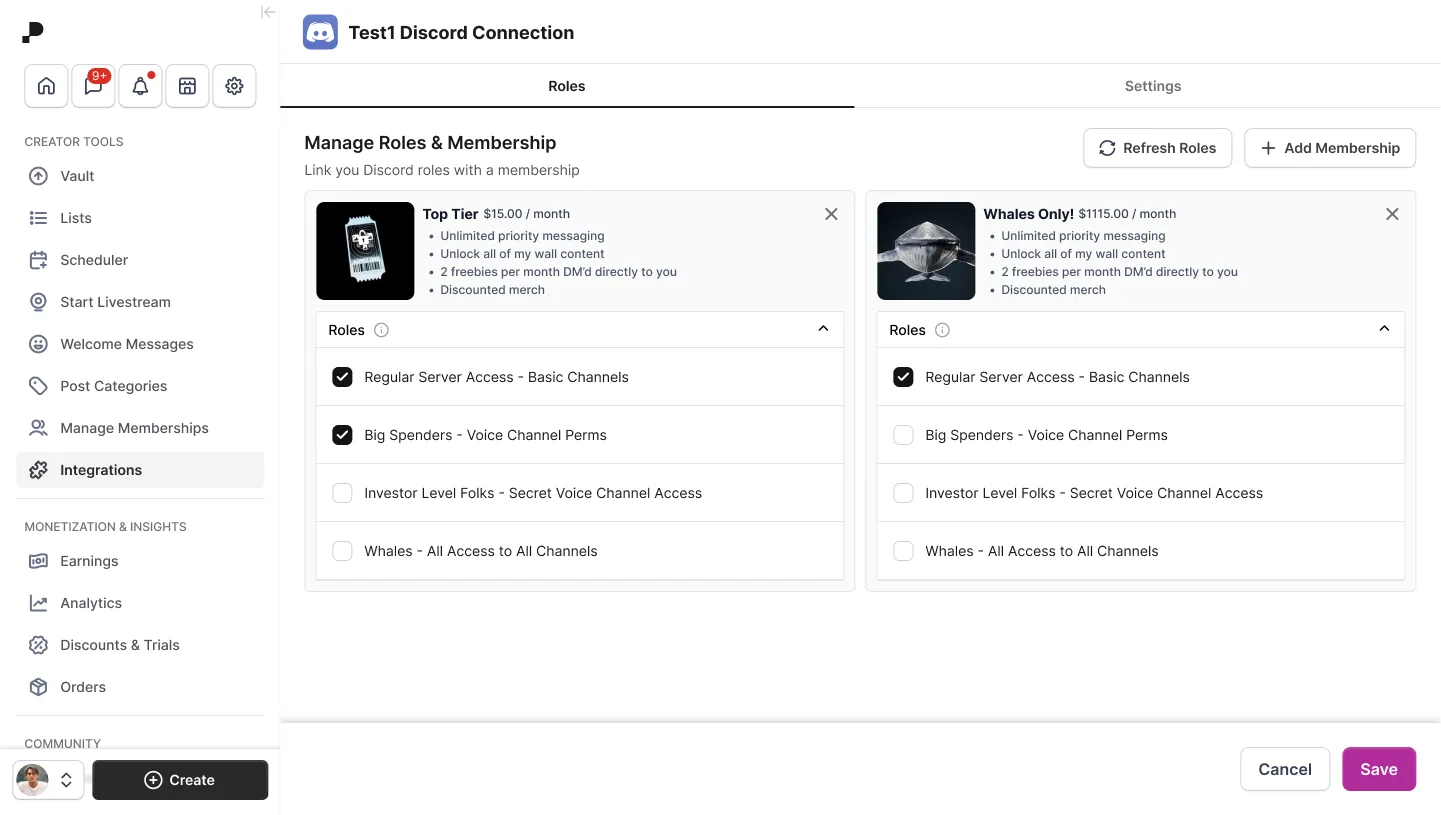Uncheck Big Spenders role for Top Tier
This screenshot has height=815, width=1441.
(342, 435)
